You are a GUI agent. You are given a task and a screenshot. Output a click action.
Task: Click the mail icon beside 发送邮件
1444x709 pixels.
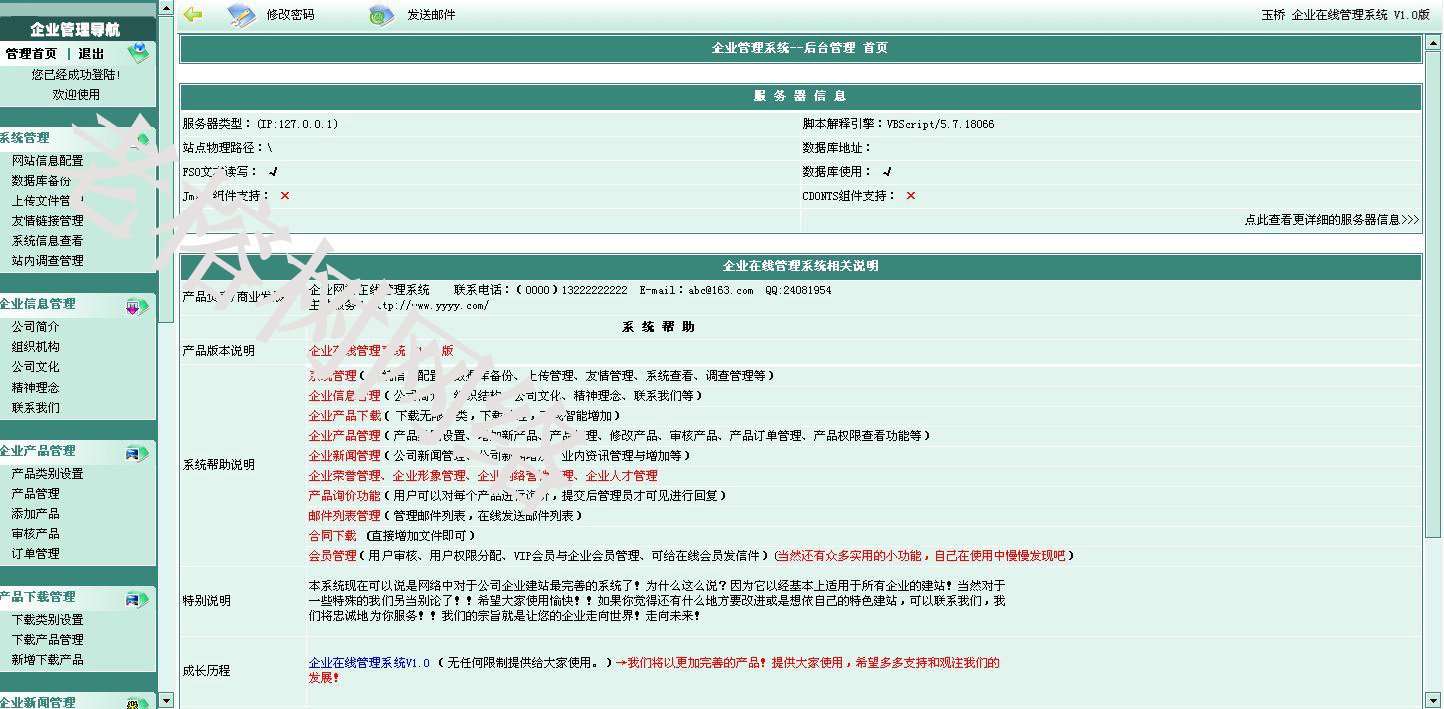(x=381, y=15)
